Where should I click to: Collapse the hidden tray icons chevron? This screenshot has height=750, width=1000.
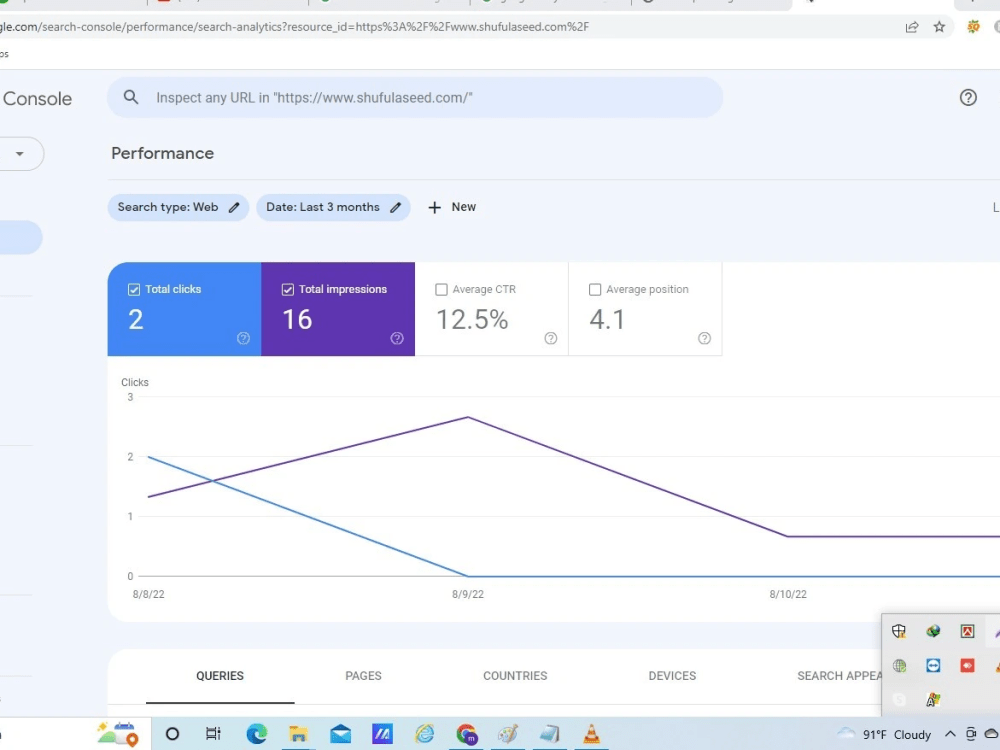pyautogui.click(x=950, y=734)
